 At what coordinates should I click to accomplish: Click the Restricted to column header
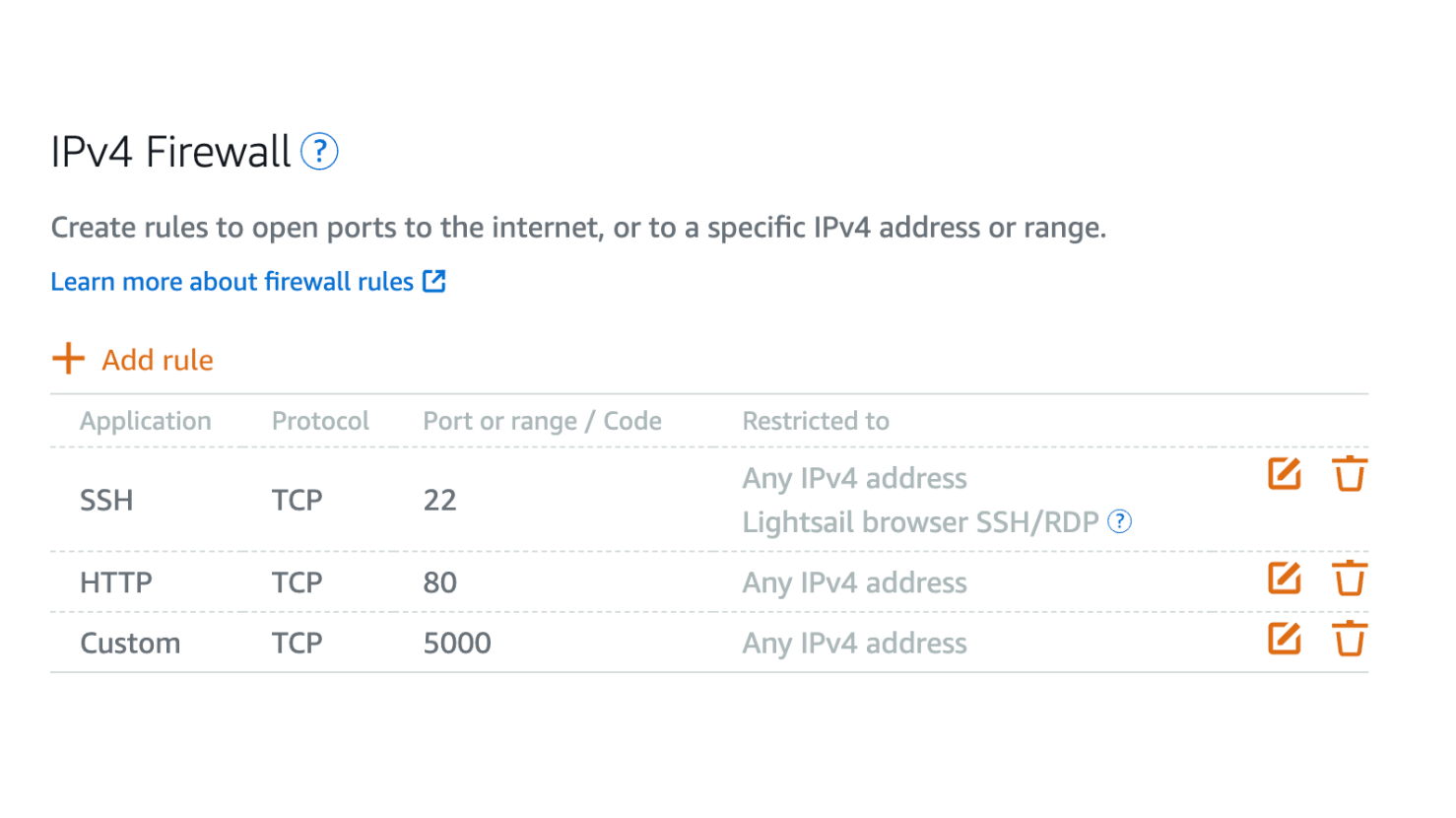[816, 421]
